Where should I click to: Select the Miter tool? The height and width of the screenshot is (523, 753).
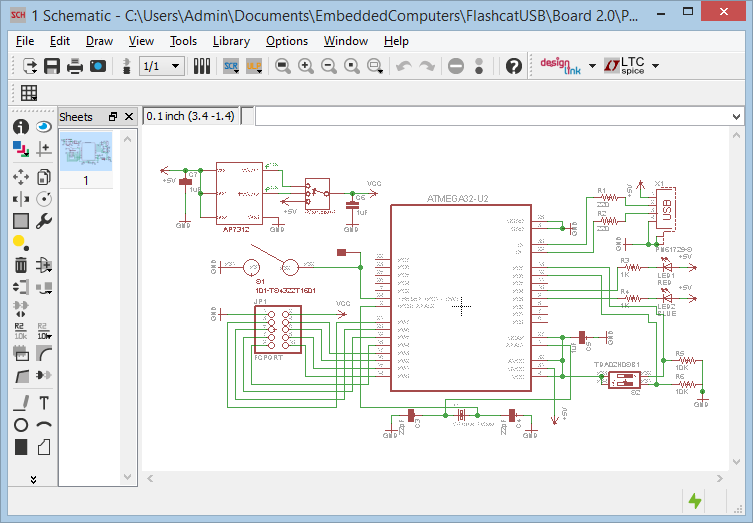(x=44, y=353)
